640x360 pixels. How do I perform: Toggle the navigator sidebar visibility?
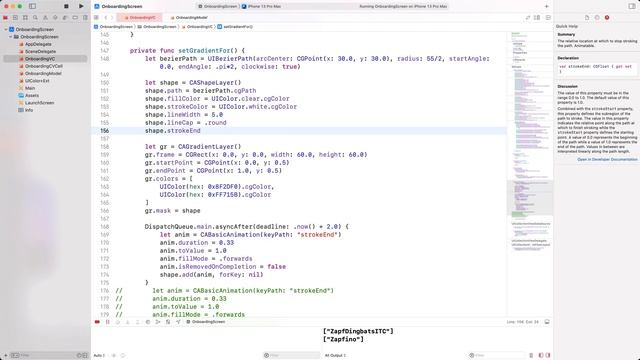tap(32, 6)
